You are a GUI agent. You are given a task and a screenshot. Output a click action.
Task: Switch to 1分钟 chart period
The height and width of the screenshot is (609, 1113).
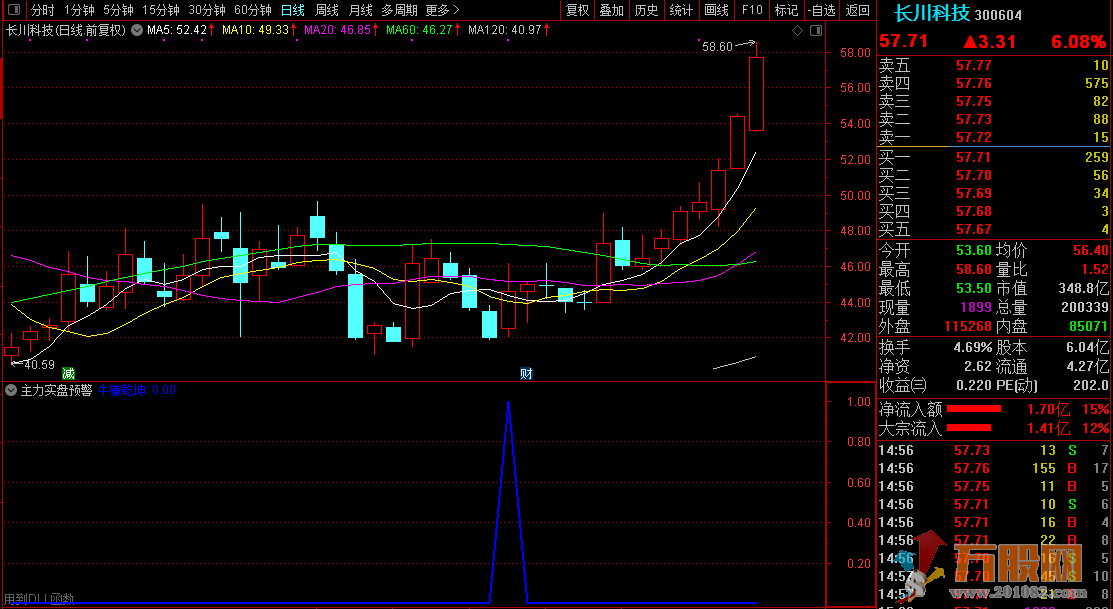(x=79, y=10)
